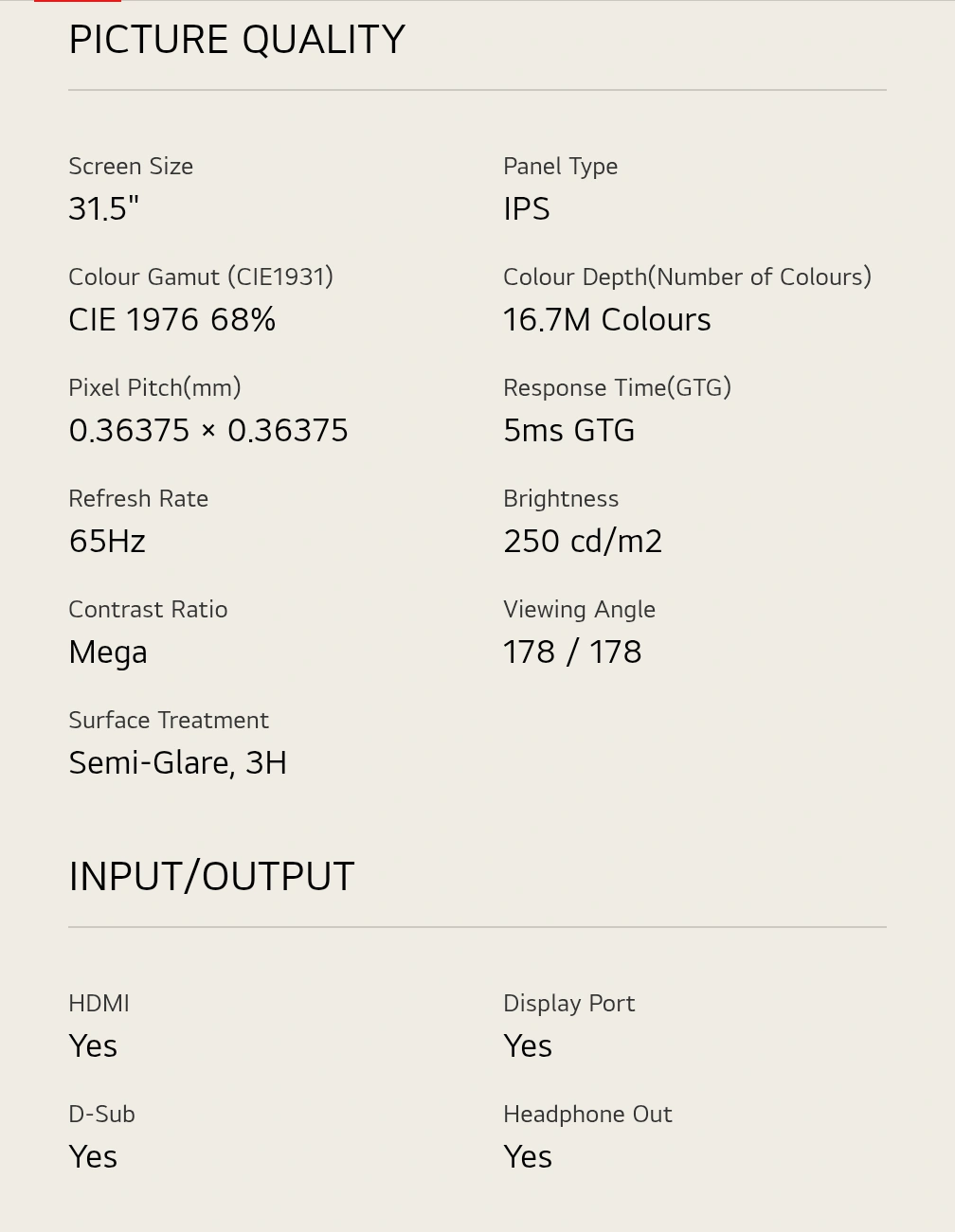The height and width of the screenshot is (1232, 955).
Task: Click the CIE 1976 68% gamut value
Action: [171, 320]
